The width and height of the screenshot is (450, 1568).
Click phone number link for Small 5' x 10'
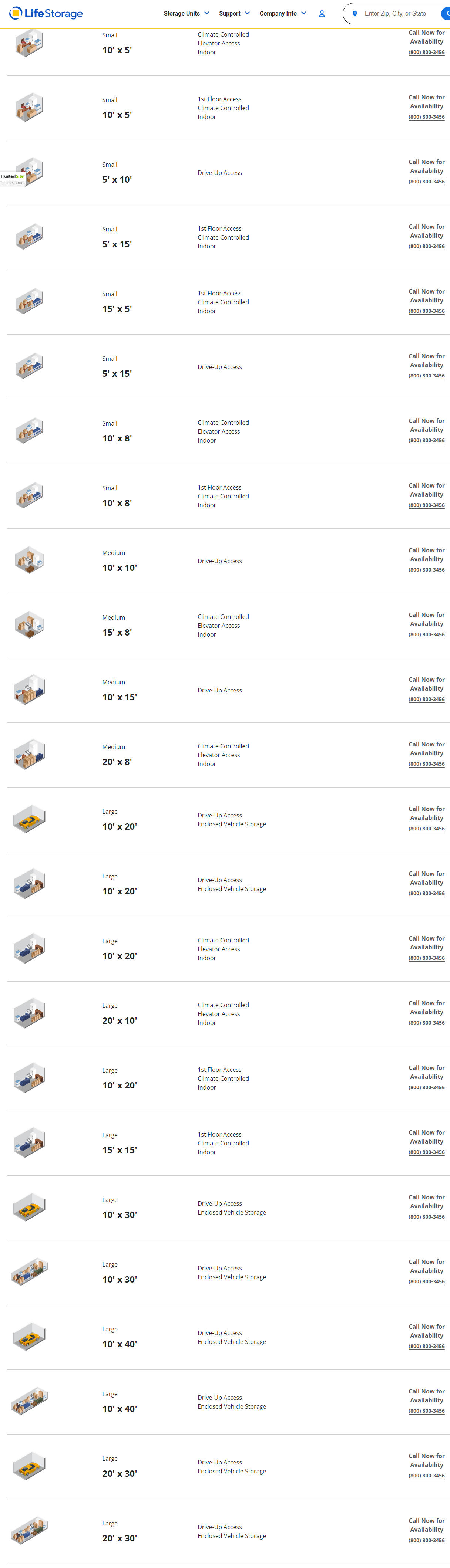426,182
